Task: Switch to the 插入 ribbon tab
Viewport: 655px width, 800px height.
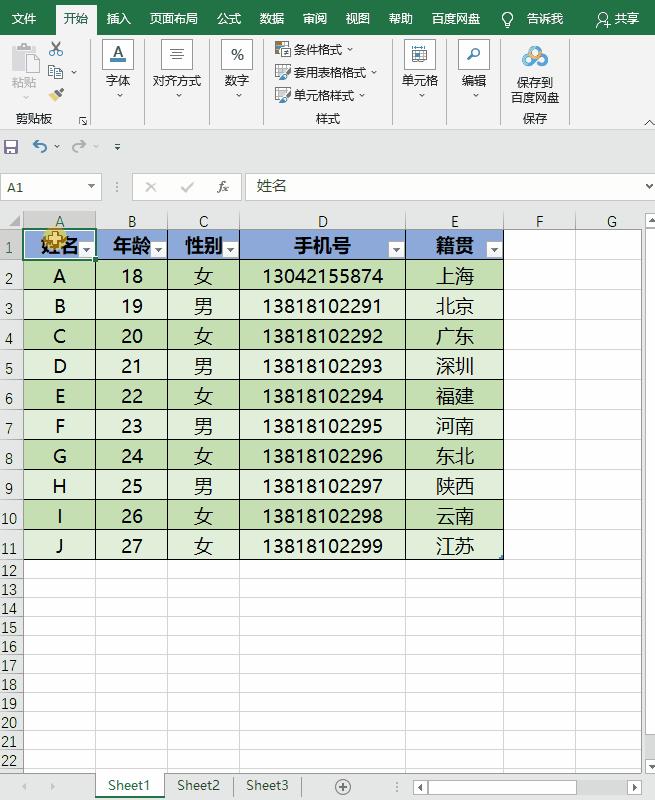Action: click(x=119, y=19)
